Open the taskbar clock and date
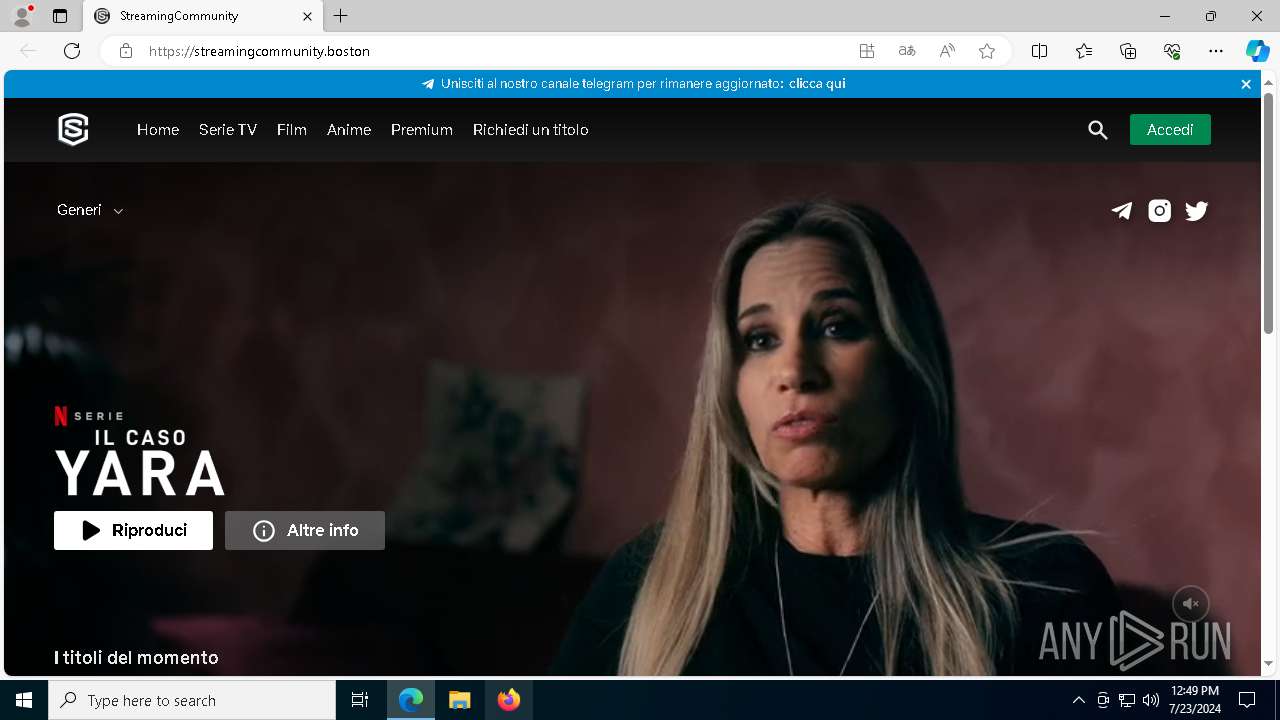Viewport: 1280px width, 720px height. (x=1195, y=700)
